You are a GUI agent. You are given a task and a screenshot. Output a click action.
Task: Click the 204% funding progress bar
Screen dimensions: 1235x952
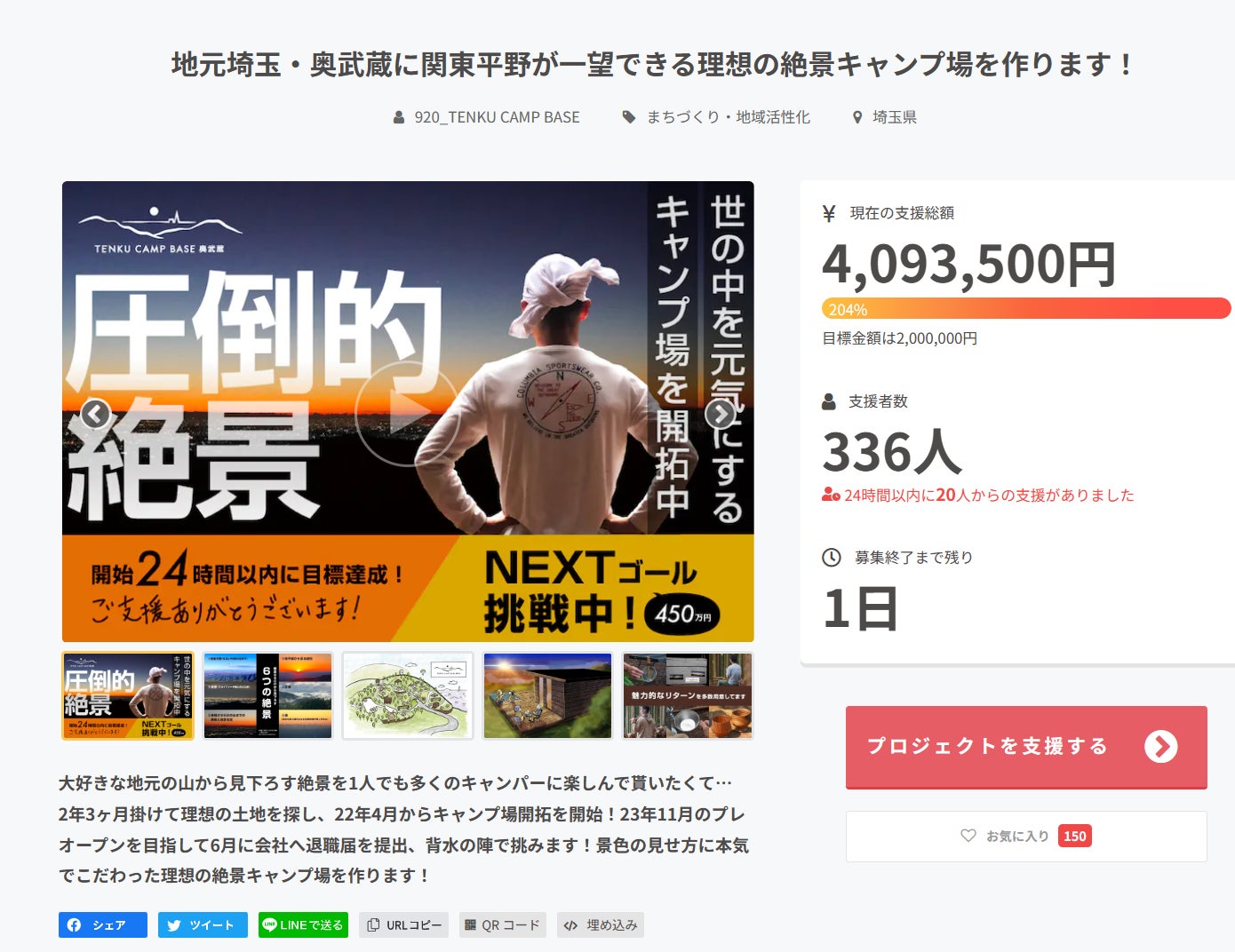(1026, 308)
